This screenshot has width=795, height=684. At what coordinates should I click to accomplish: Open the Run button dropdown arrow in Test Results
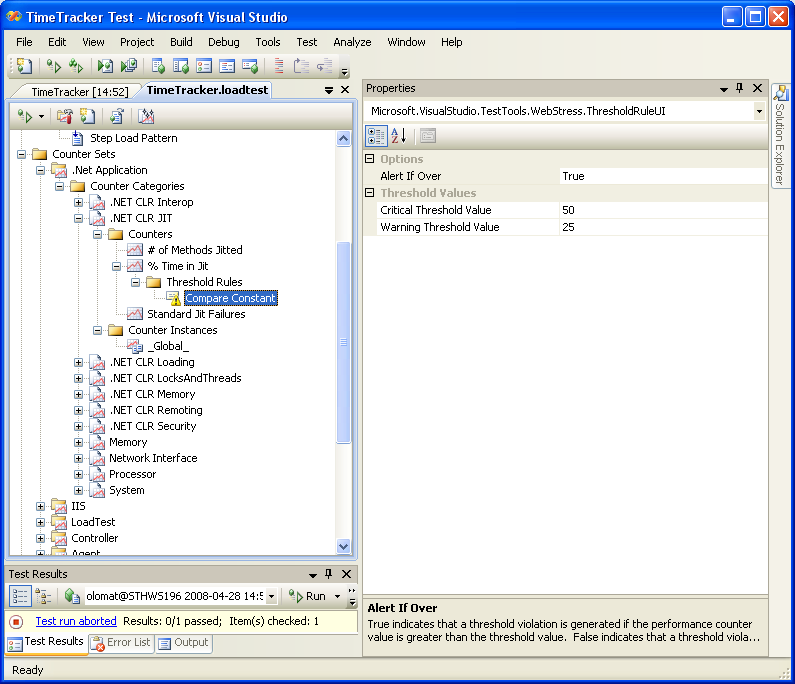tap(338, 597)
